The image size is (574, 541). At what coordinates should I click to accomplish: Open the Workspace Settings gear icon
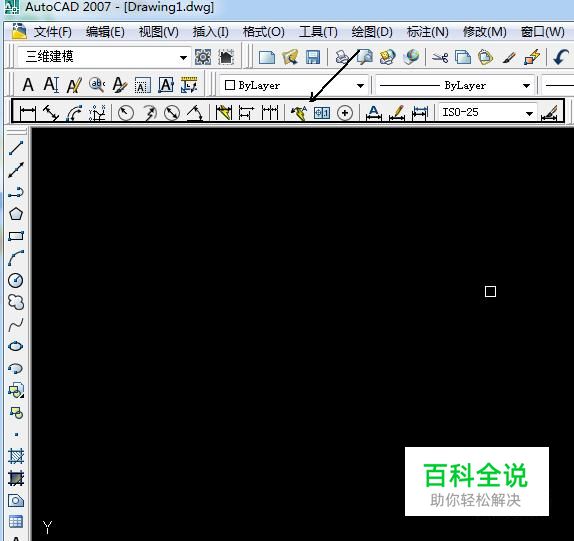click(x=203, y=57)
